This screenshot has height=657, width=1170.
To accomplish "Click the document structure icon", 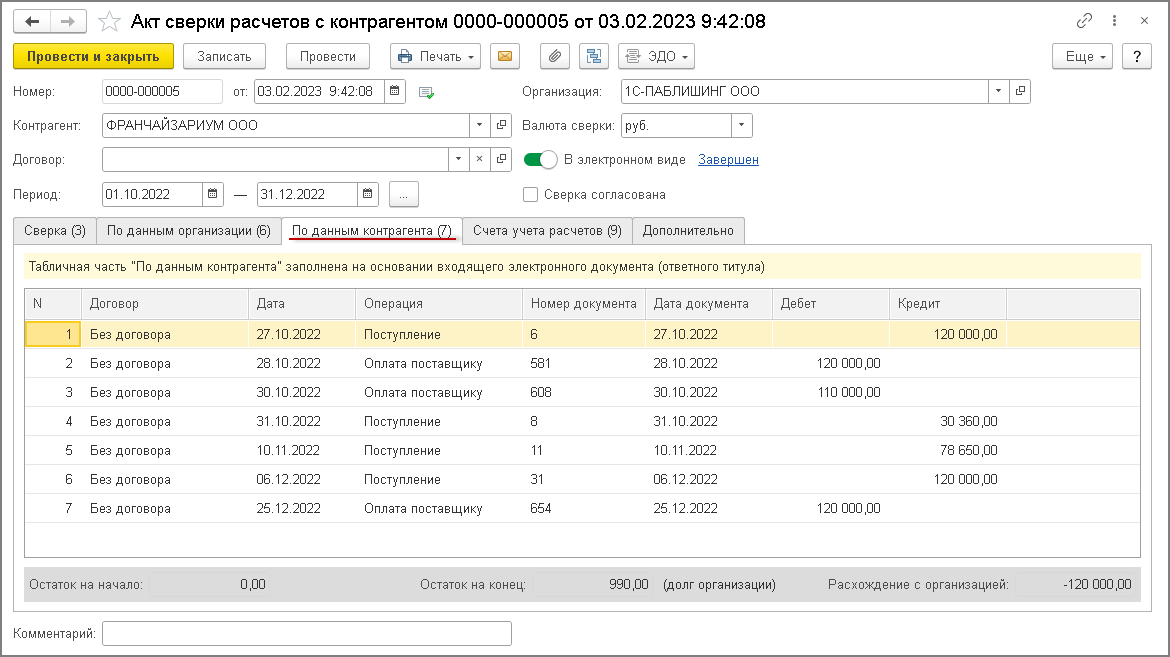I will coord(594,57).
